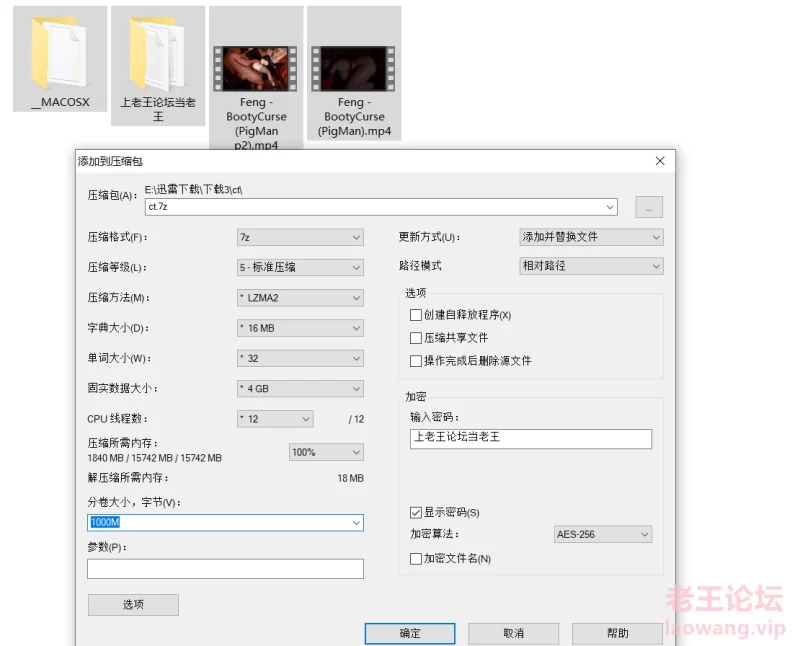Open the 加密算法 AES-256 dropdown
The width and height of the screenshot is (800, 646).
(603, 534)
